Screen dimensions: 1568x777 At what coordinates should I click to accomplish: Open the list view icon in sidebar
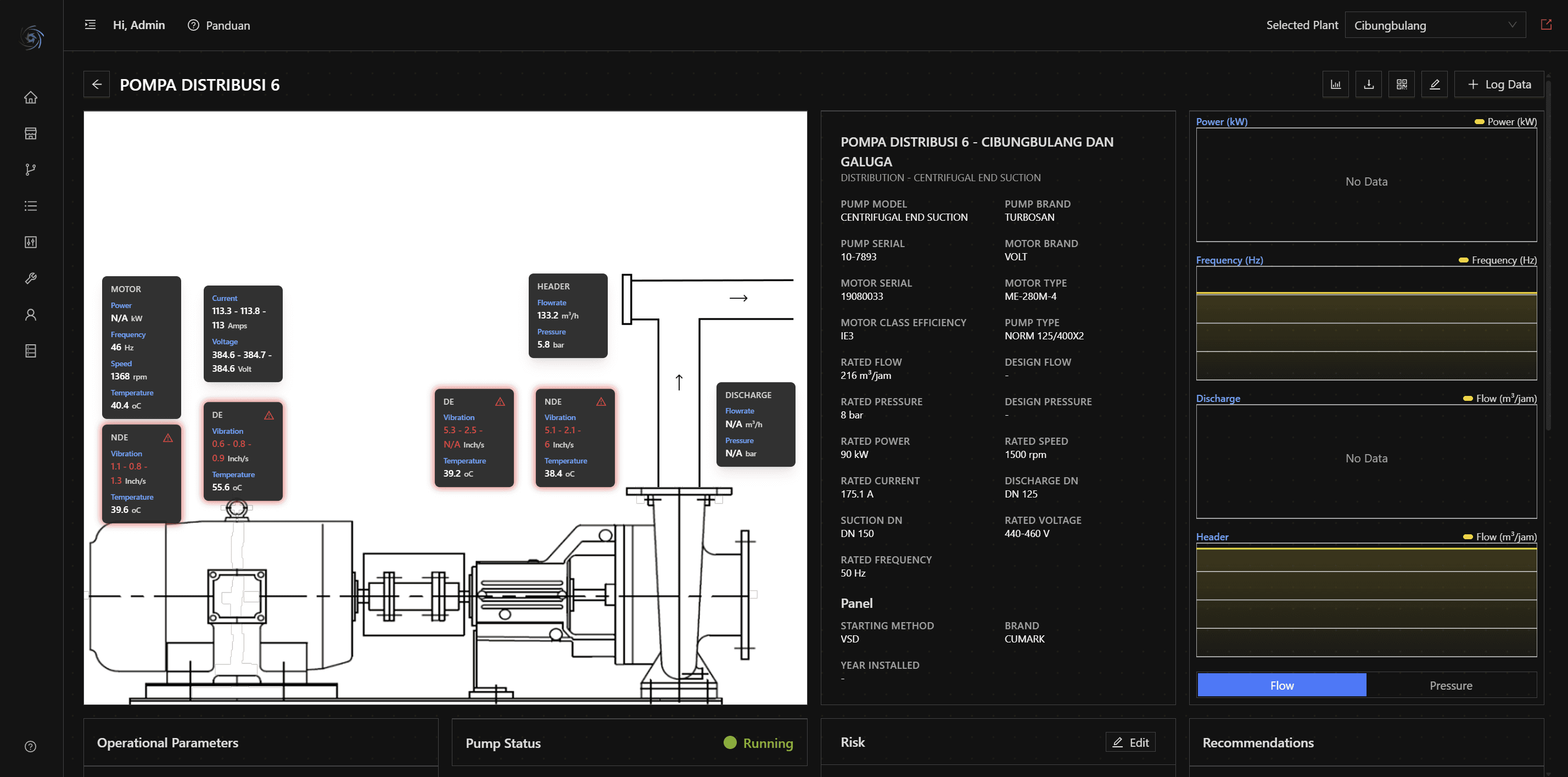[30, 206]
